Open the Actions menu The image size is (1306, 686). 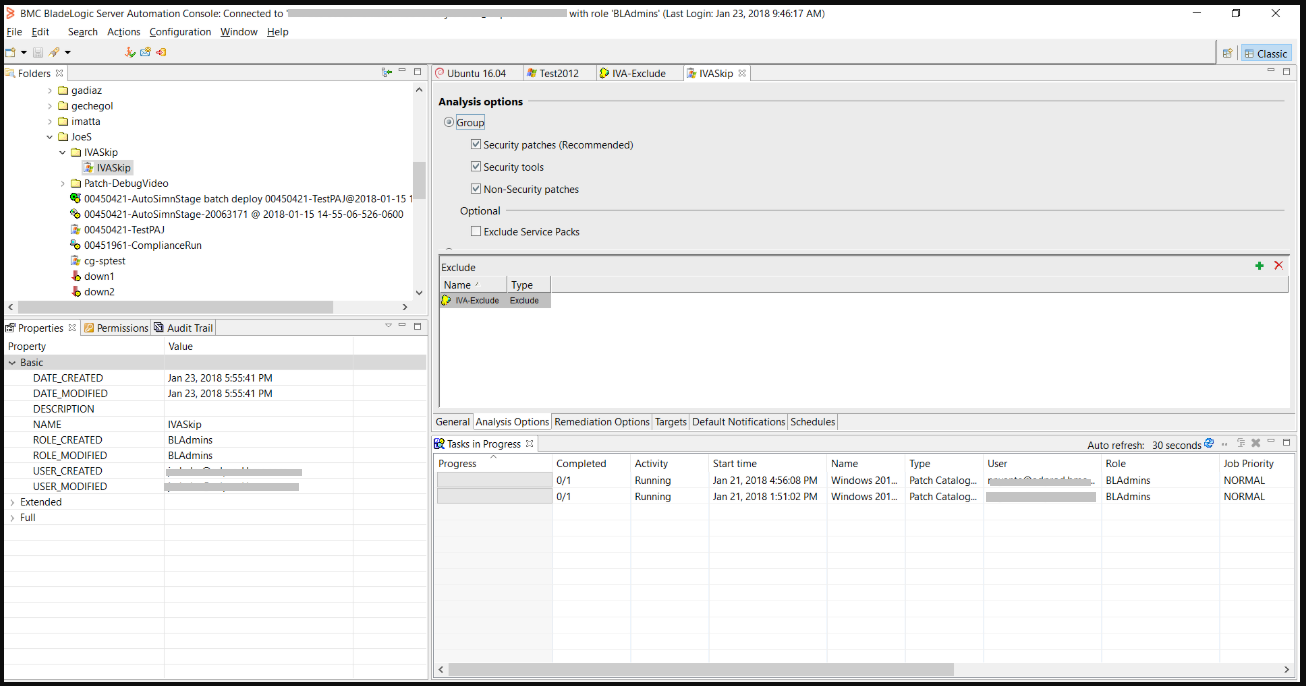coord(124,32)
